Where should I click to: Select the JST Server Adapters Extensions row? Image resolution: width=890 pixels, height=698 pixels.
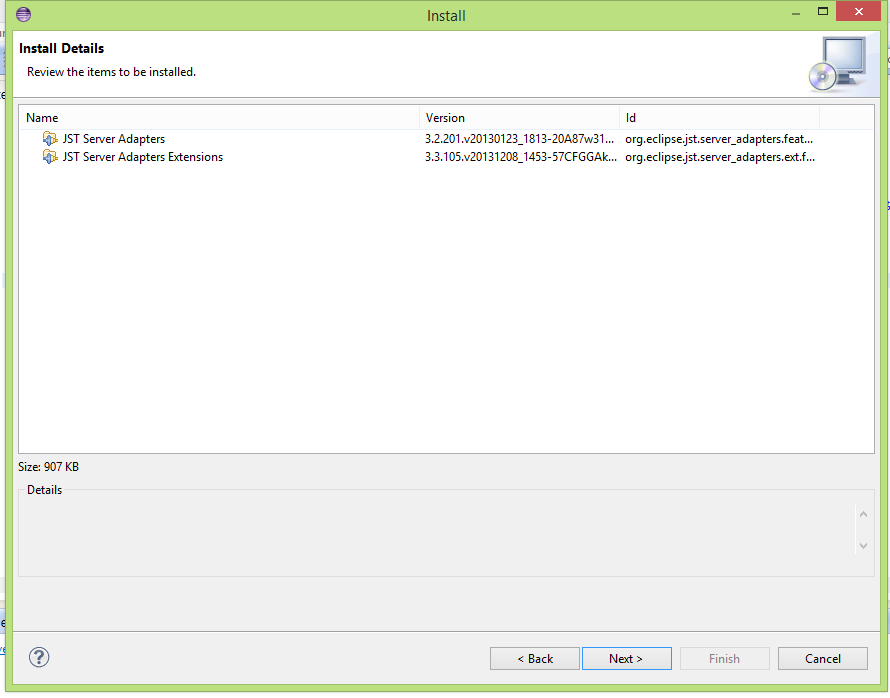[447, 157]
